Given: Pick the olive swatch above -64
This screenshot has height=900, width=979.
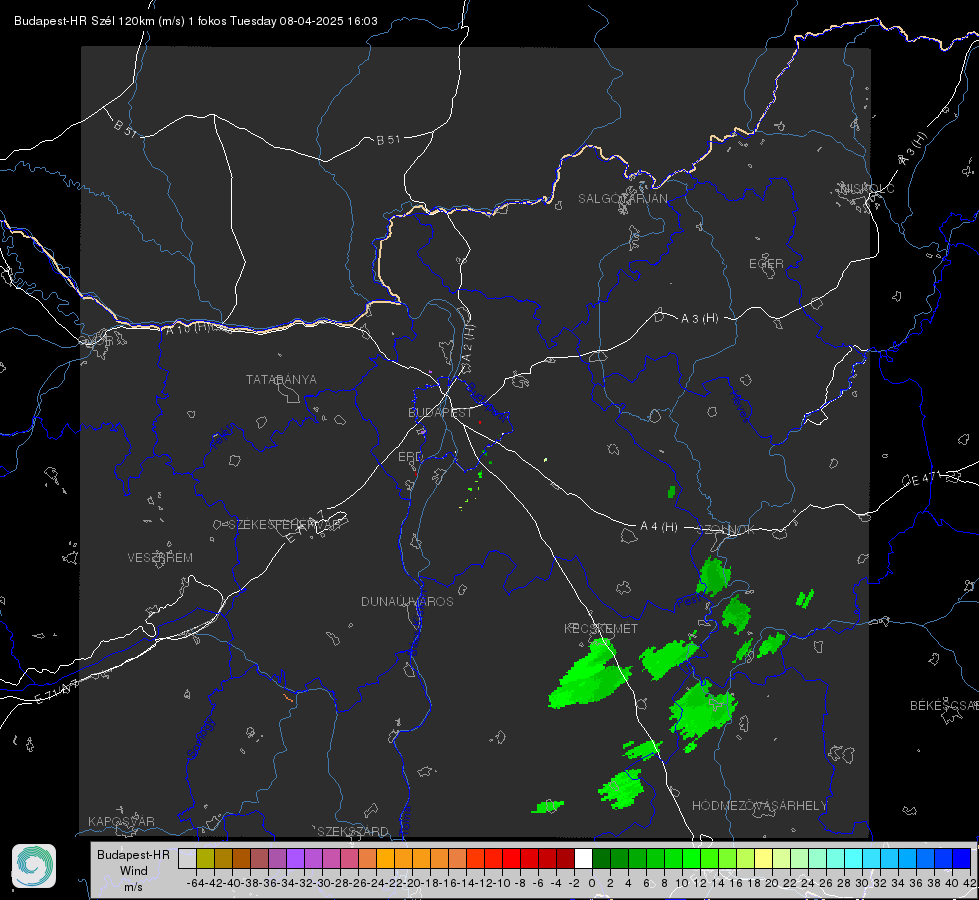Looking at the screenshot, I should coord(205,858).
